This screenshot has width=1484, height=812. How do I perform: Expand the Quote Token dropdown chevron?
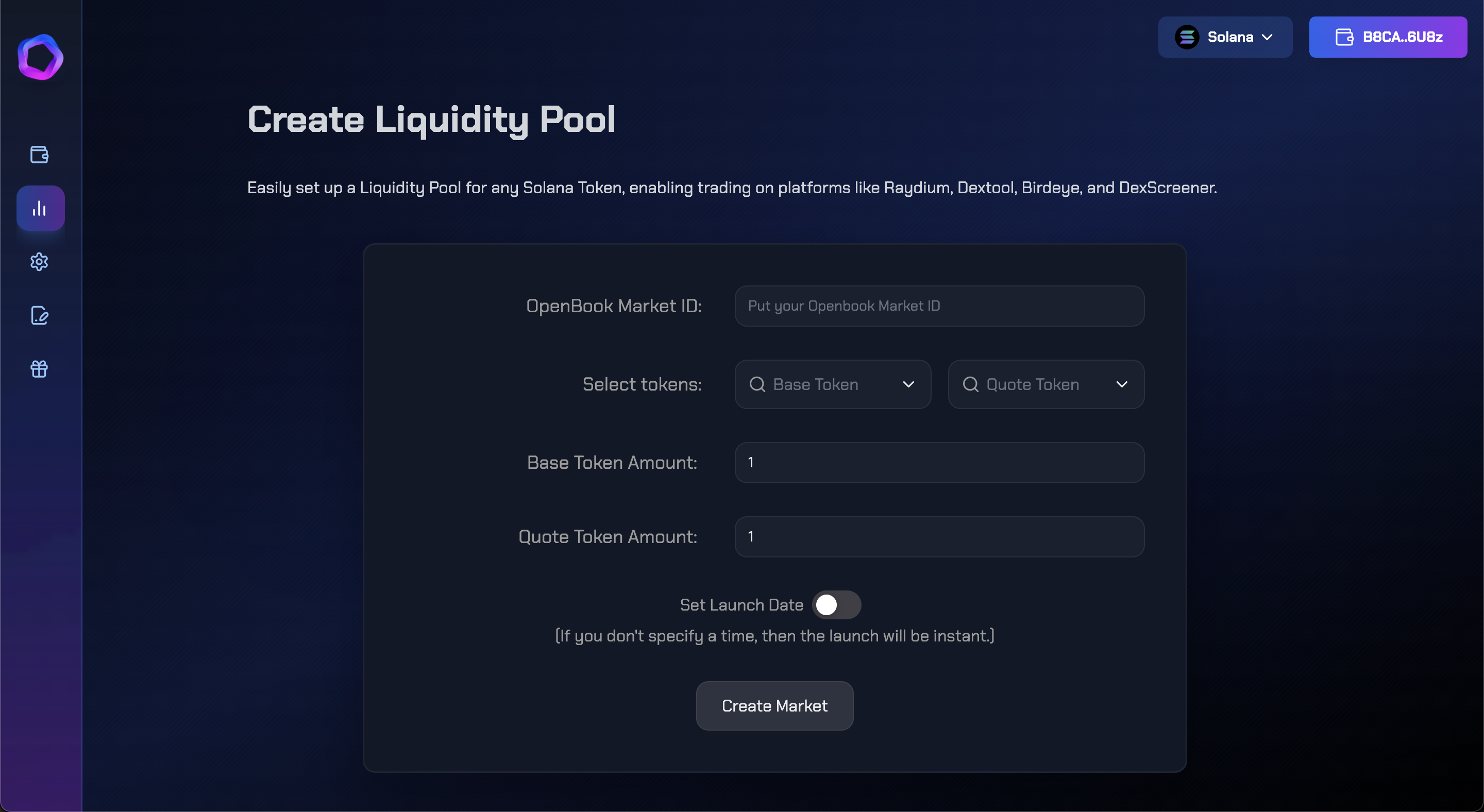[x=1121, y=384]
